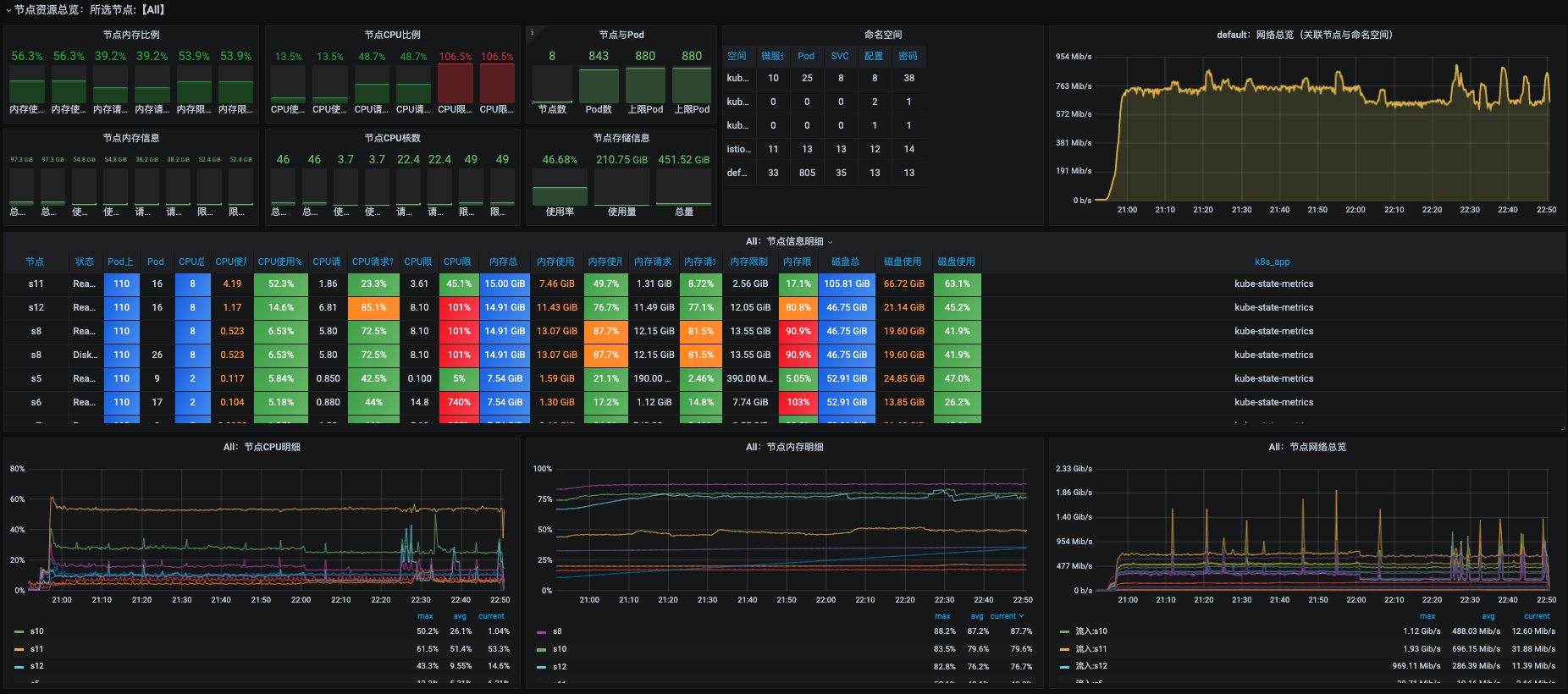Image resolution: width=1568 pixels, height=694 pixels.
Task: Sort namespace table by 密码 column
Action: click(908, 56)
